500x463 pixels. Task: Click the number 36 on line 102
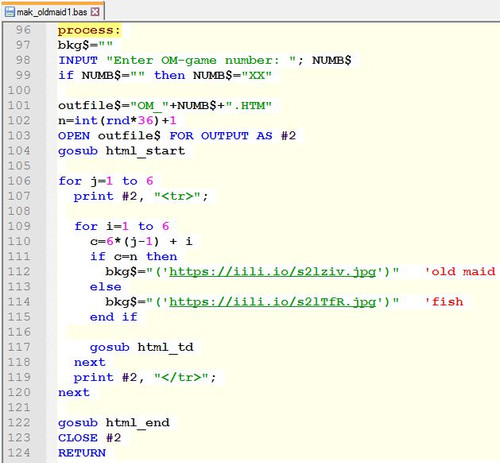[146, 120]
